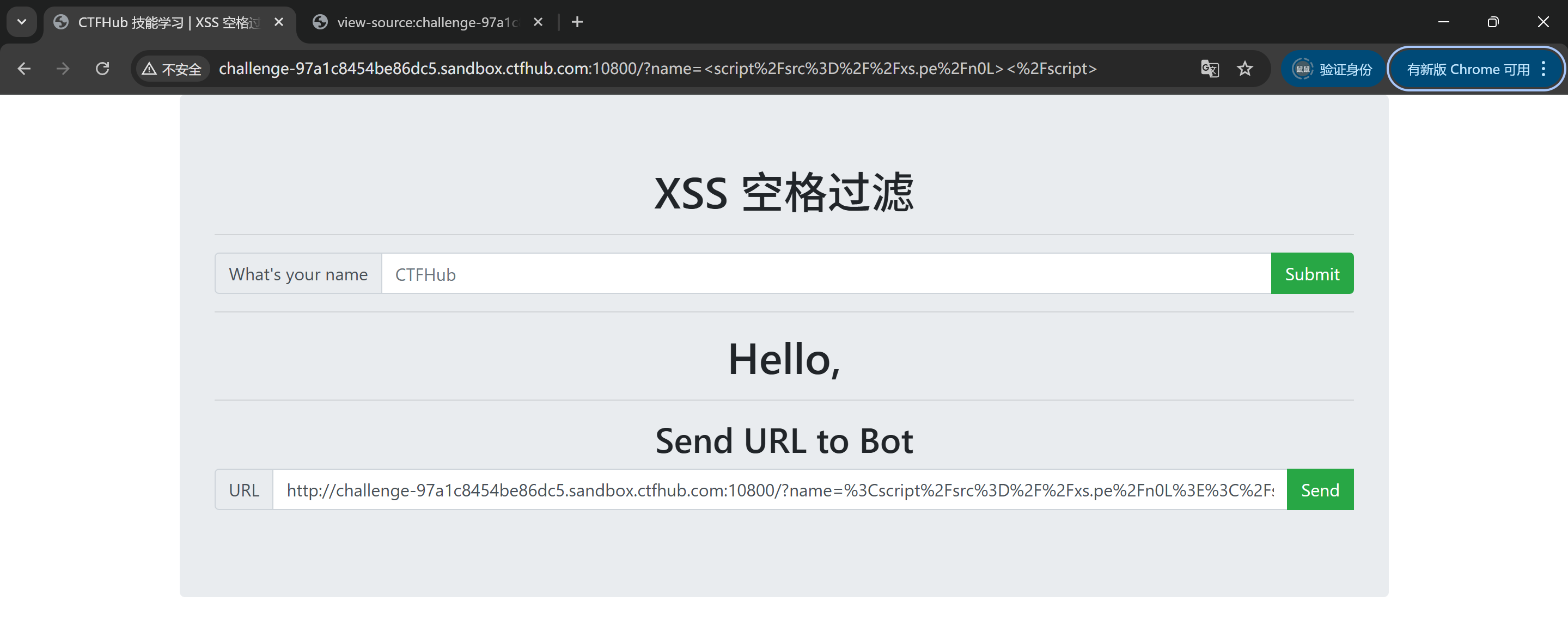Click the browser back arrow
1568x620 pixels.
pos(25,69)
